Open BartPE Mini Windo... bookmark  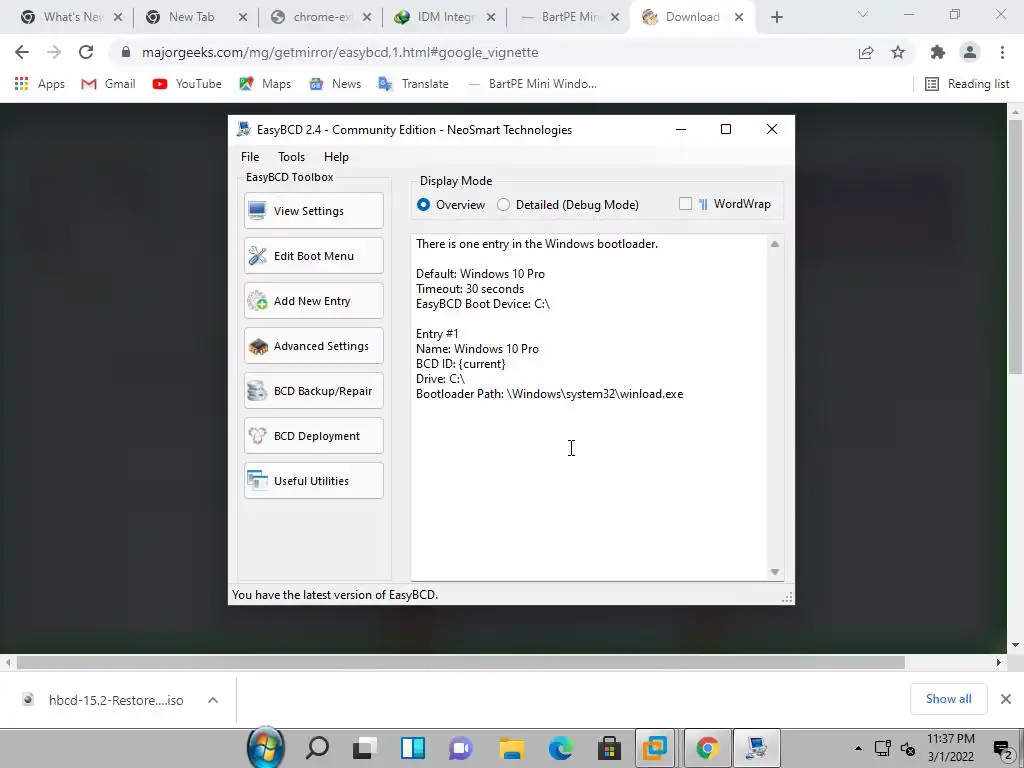532,84
